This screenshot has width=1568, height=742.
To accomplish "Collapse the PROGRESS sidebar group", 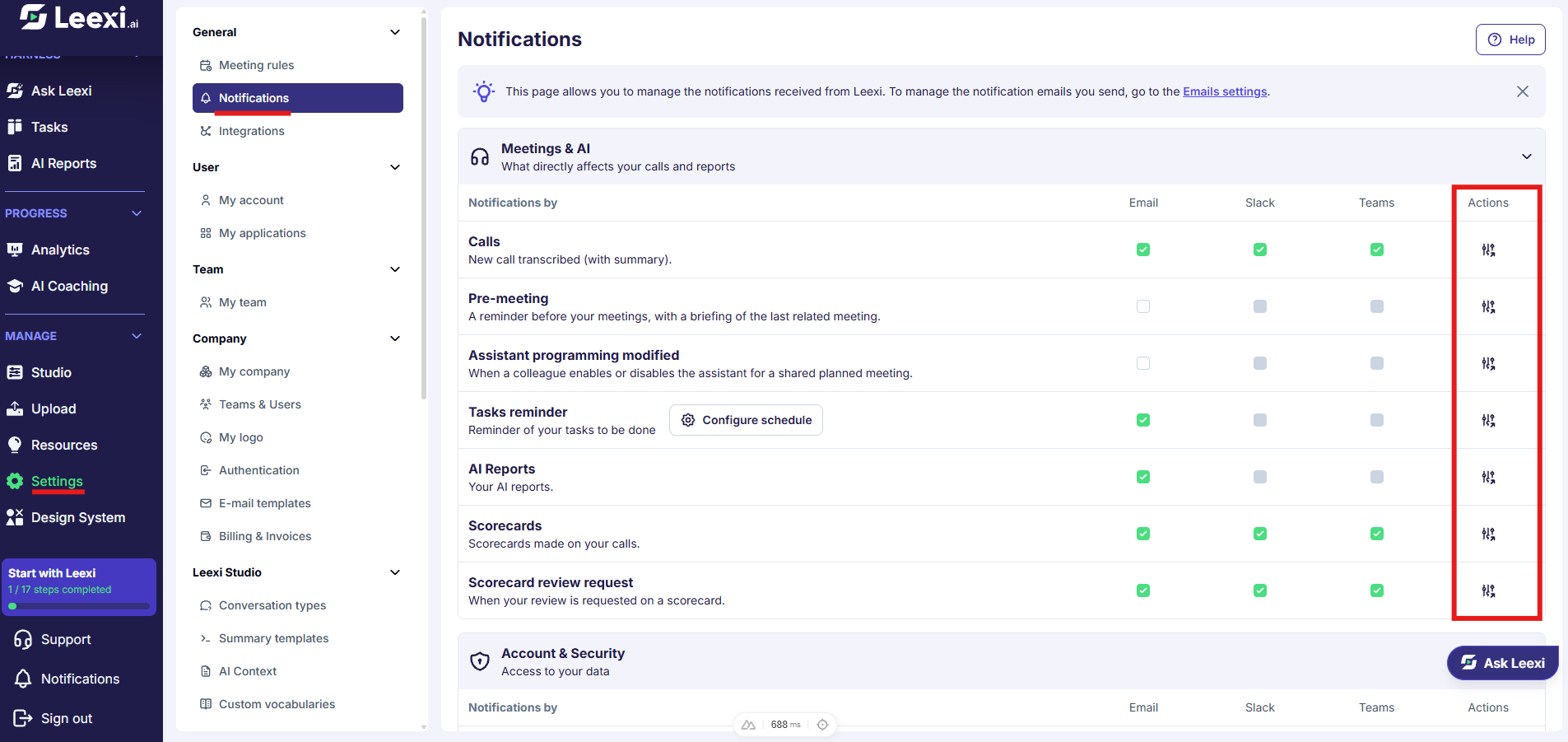I will (x=137, y=213).
